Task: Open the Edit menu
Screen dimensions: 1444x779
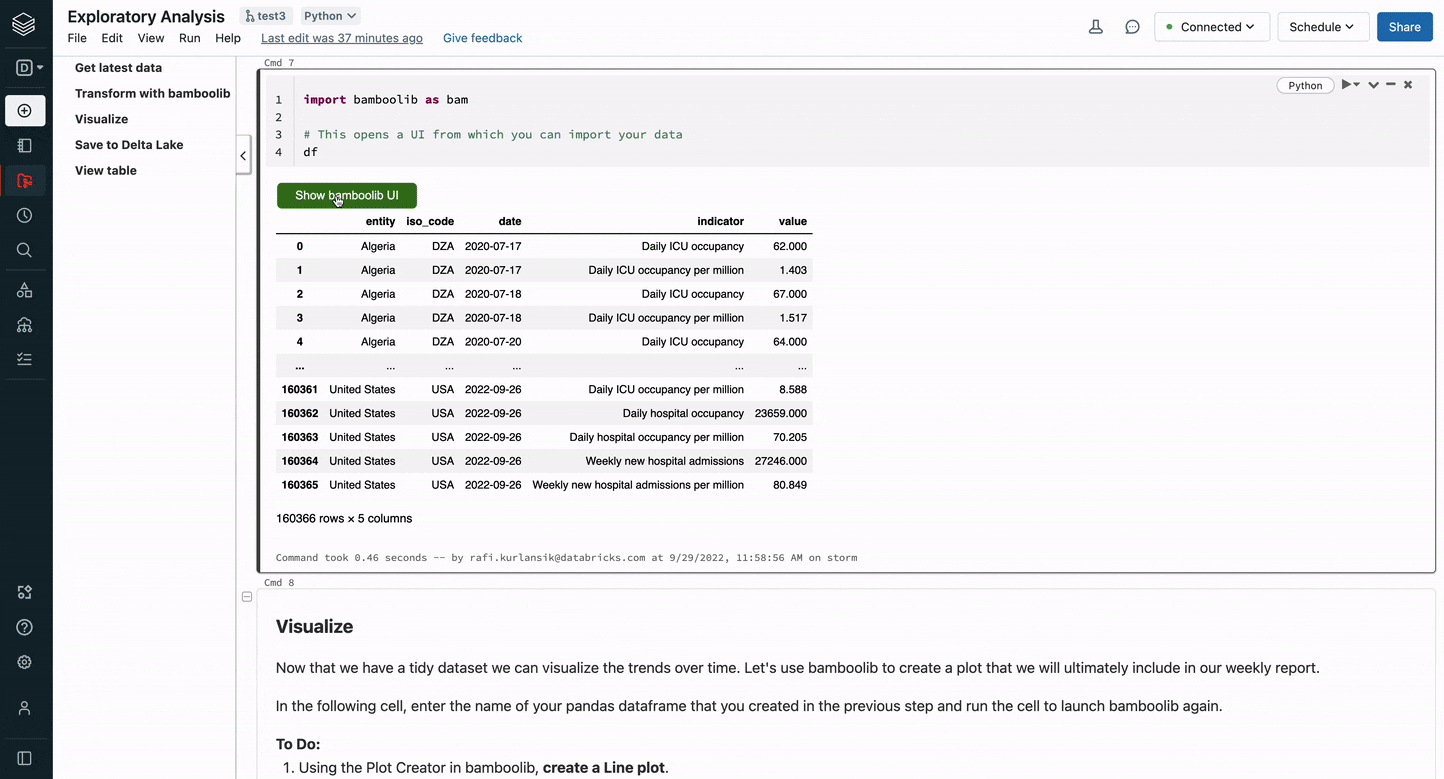Action: (x=112, y=38)
